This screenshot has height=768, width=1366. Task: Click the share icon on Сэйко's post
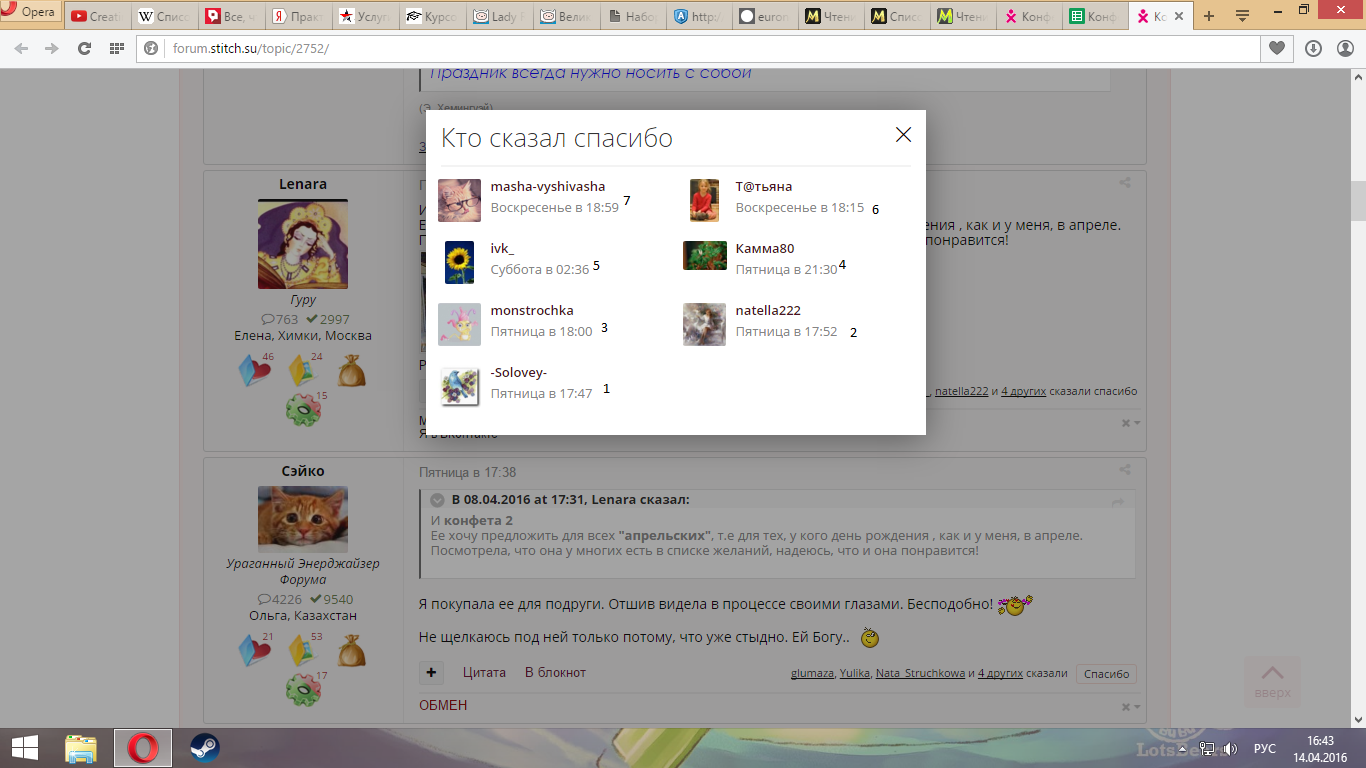tap(1125, 471)
